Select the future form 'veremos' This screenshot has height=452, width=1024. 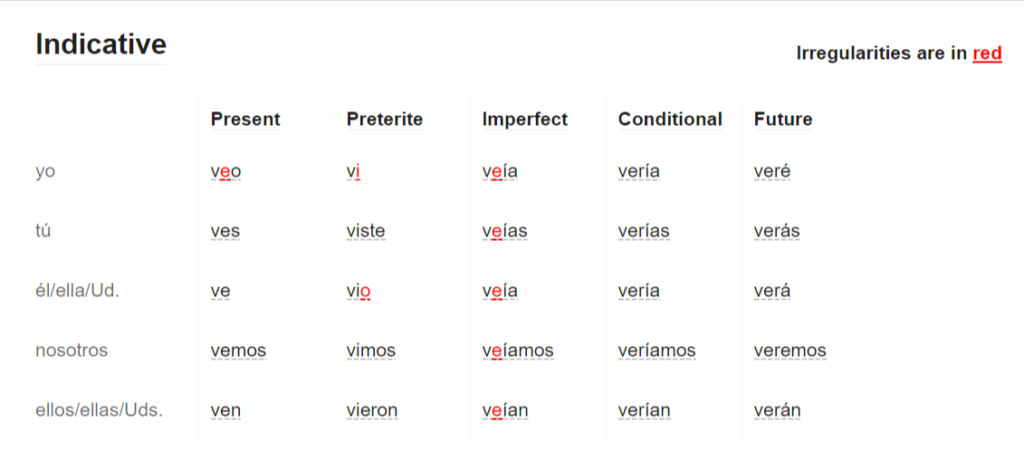pos(790,351)
